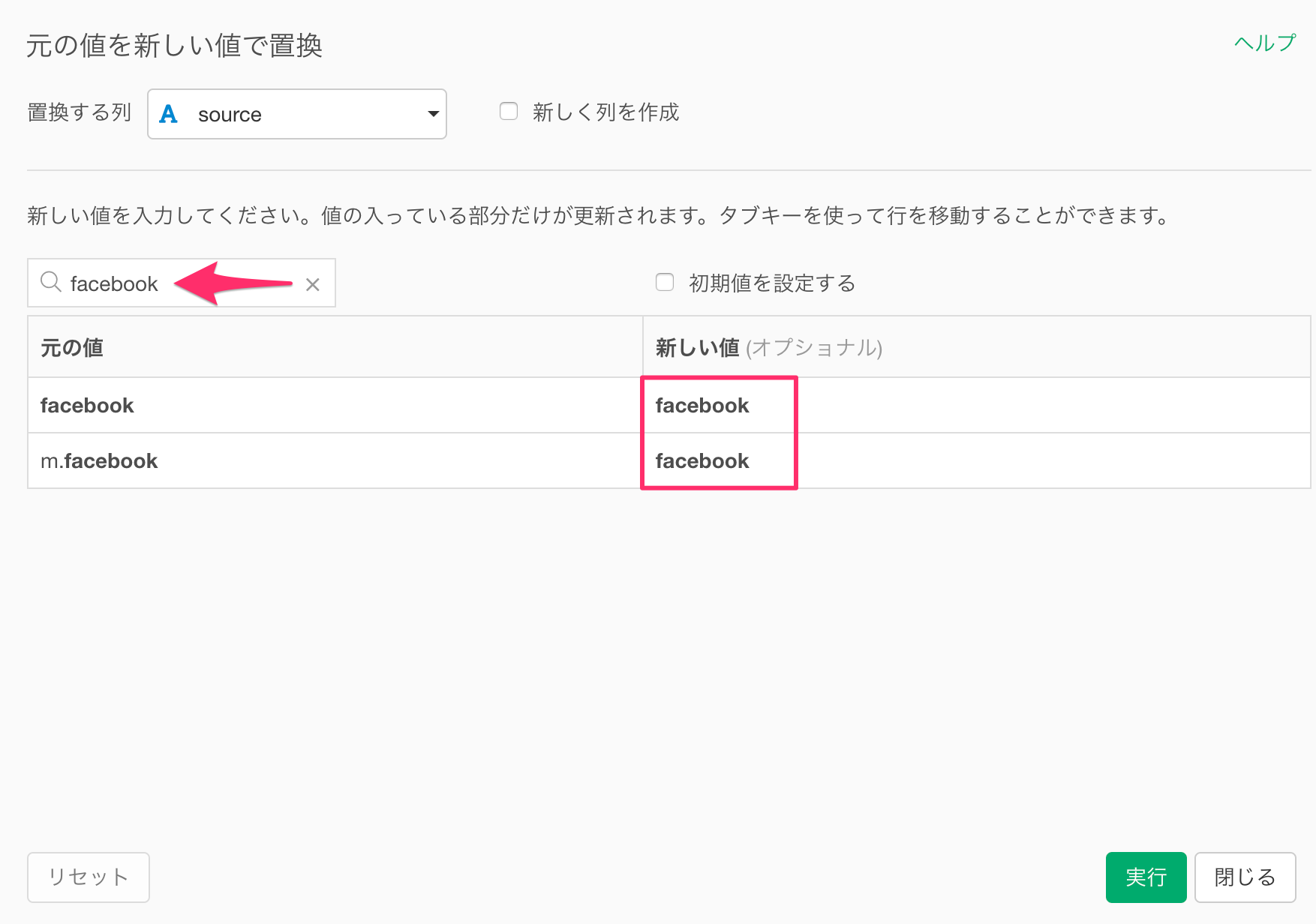
Task: Open the ヘルプ link
Action: pyautogui.click(x=1265, y=43)
